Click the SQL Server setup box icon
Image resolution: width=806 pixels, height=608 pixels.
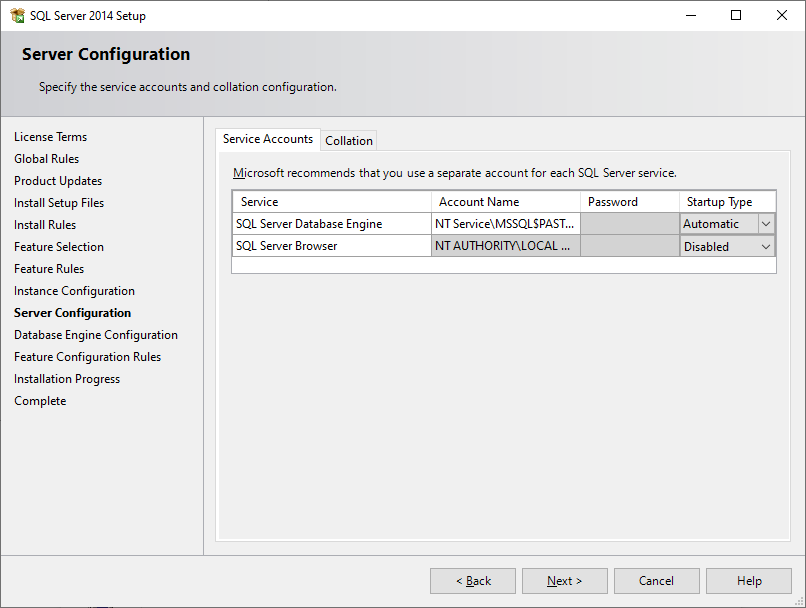(x=17, y=15)
